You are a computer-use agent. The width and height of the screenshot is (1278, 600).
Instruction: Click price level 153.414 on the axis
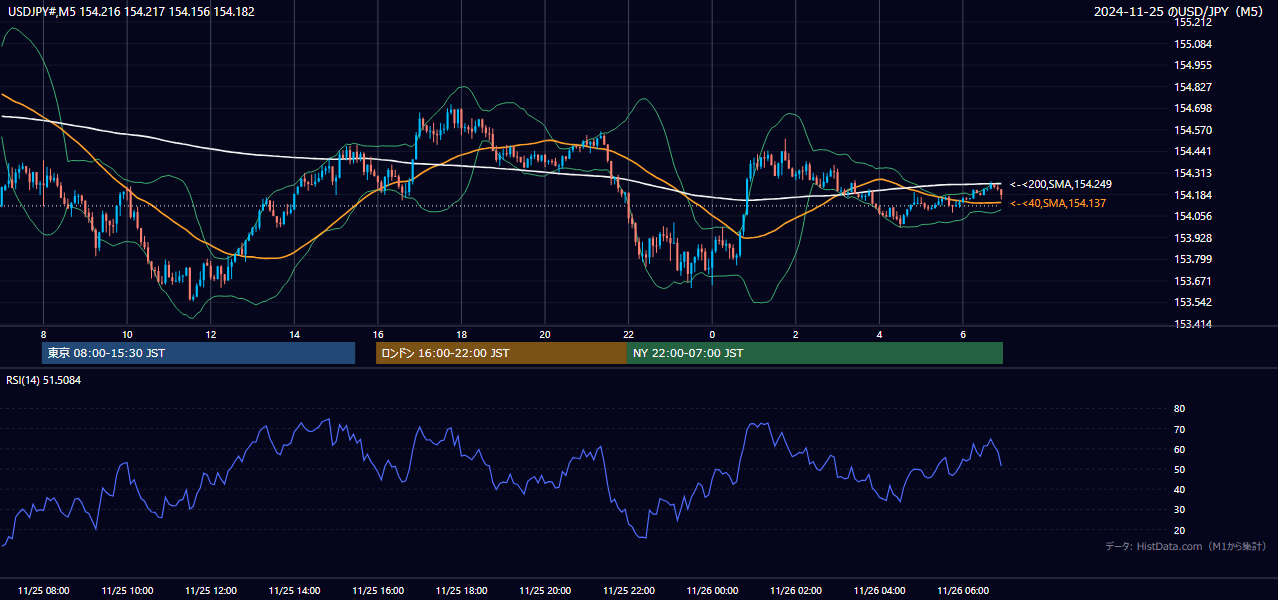point(1193,324)
